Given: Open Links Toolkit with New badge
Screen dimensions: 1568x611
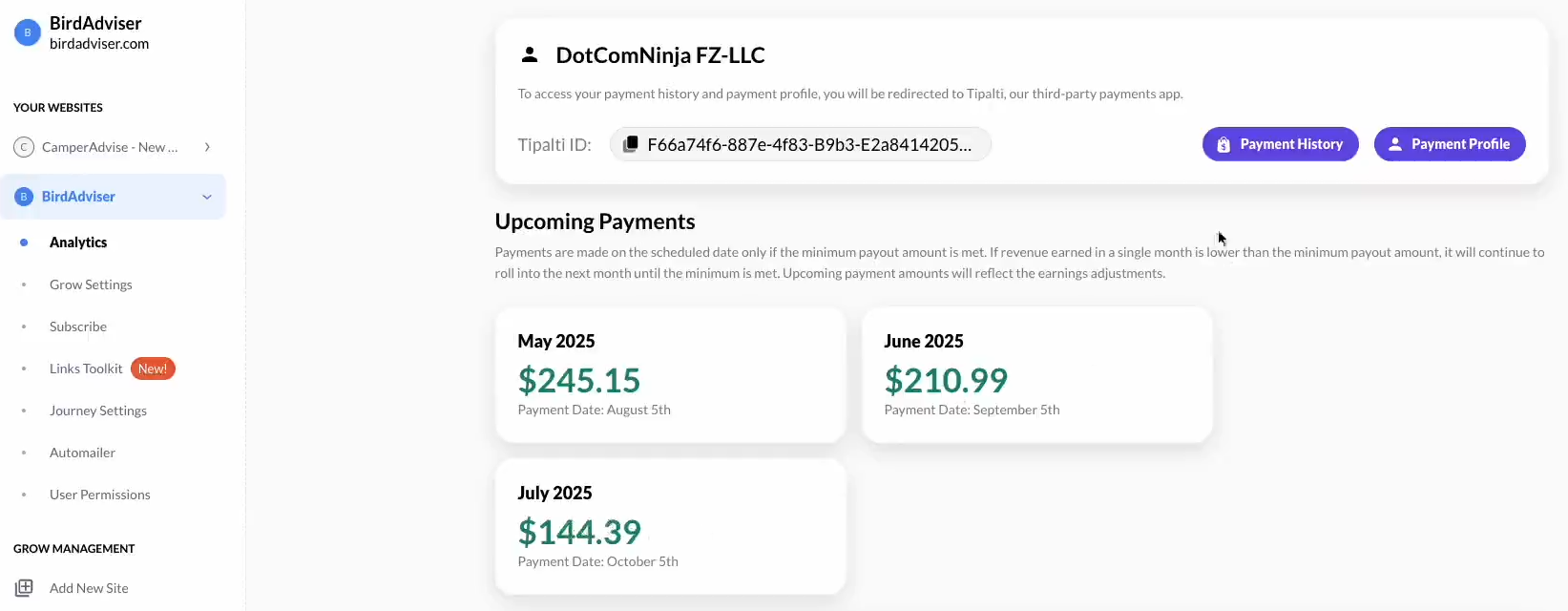Looking at the screenshot, I should tap(112, 369).
